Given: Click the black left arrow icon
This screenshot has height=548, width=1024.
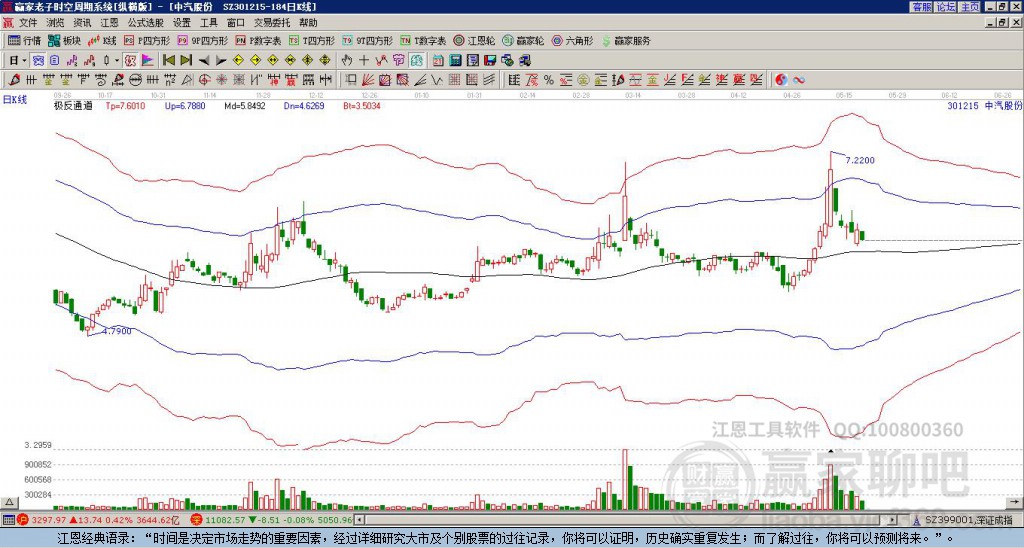Looking at the screenshot, I should [204, 61].
